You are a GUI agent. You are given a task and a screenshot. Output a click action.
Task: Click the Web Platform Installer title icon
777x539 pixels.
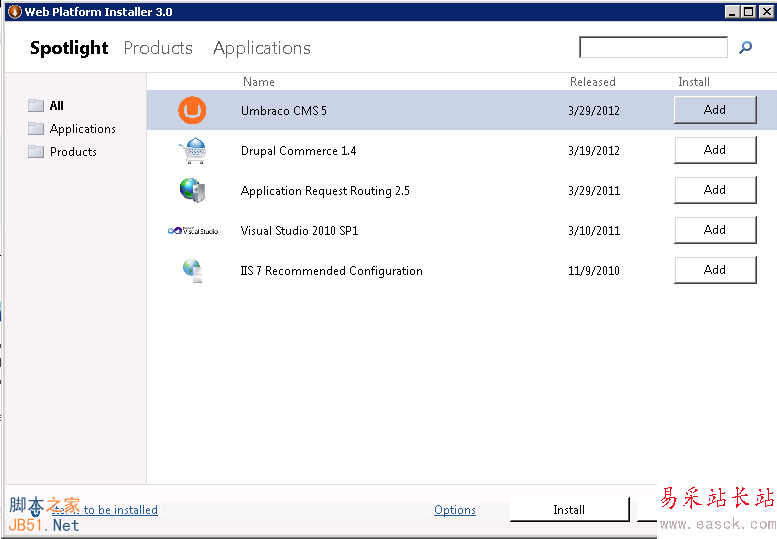click(x=14, y=12)
